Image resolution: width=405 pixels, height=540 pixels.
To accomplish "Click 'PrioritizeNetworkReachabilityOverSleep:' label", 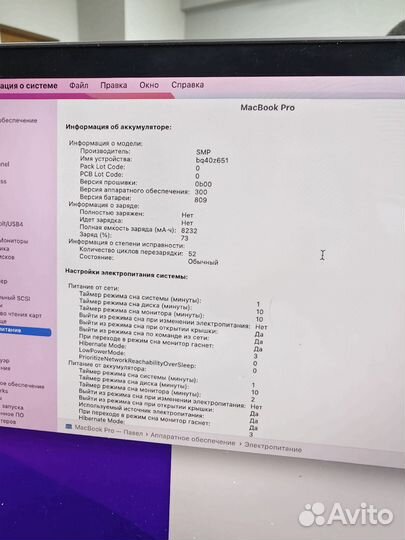I will [x=137, y=361].
